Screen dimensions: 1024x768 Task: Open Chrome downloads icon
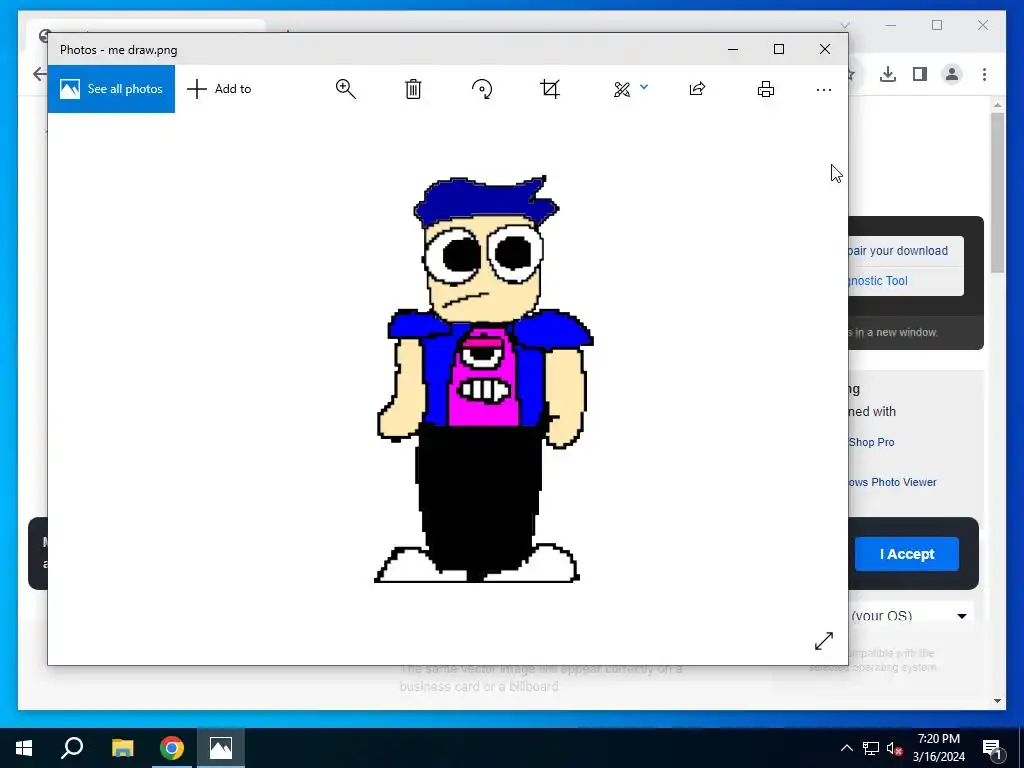888,74
